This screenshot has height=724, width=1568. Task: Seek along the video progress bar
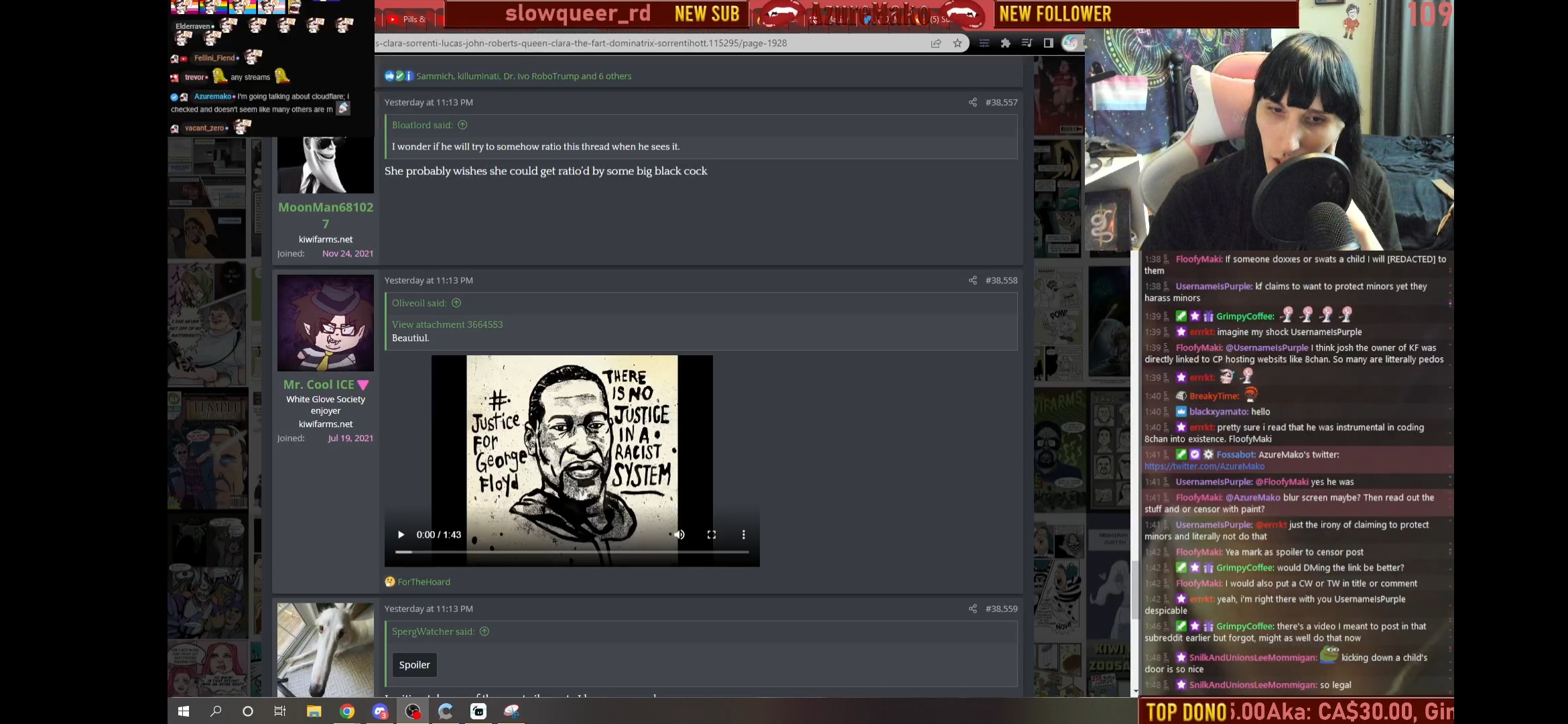[x=572, y=552]
